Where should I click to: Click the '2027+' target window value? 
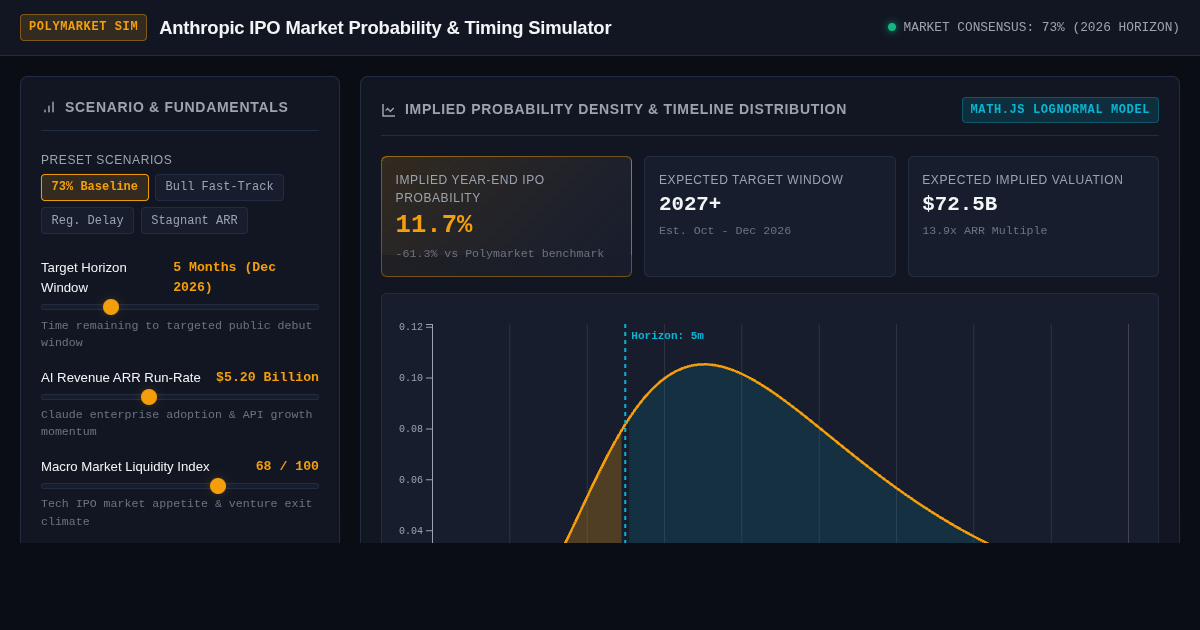click(690, 204)
